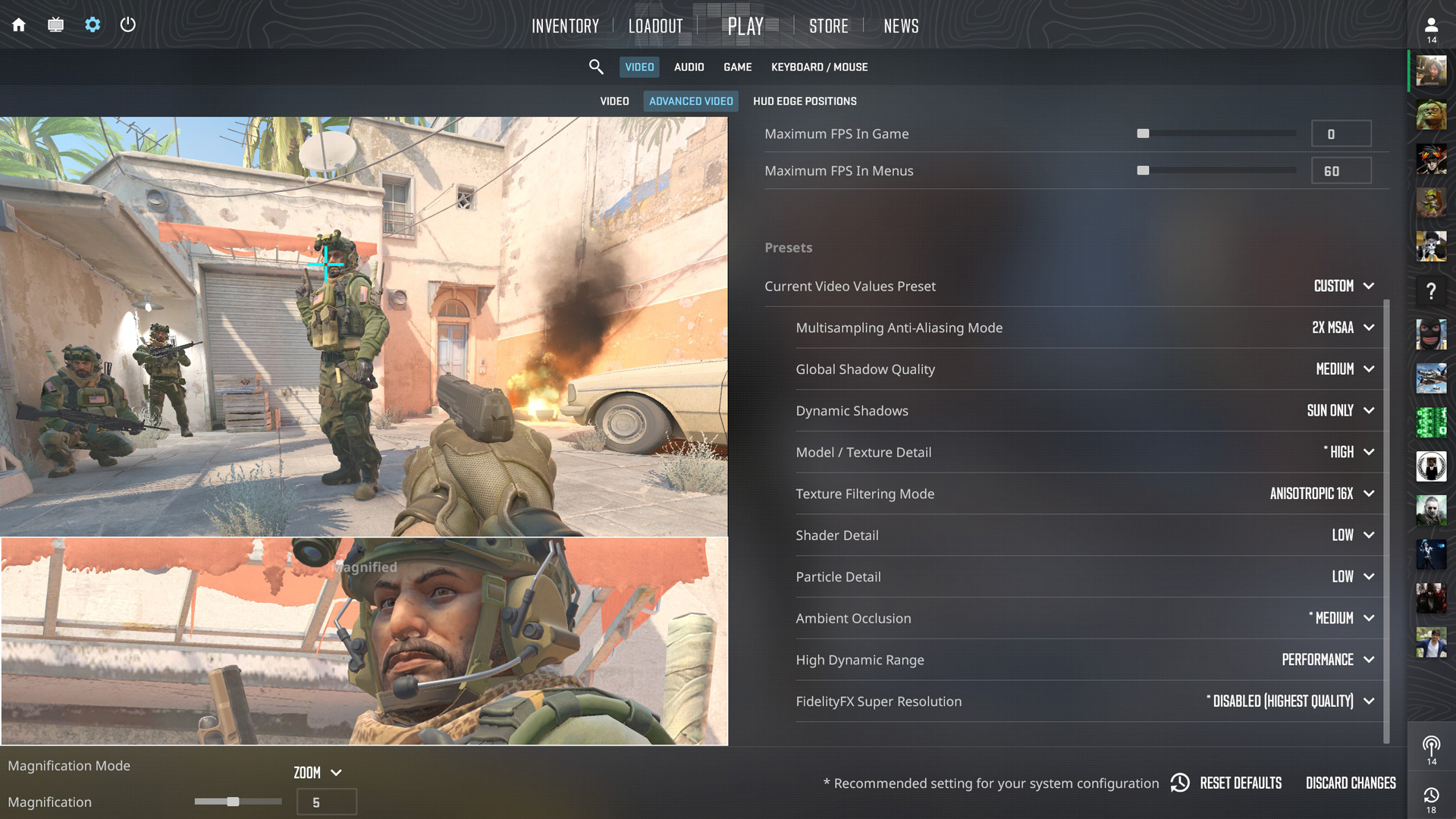
Task: Click the magnified preview image
Action: point(364,642)
